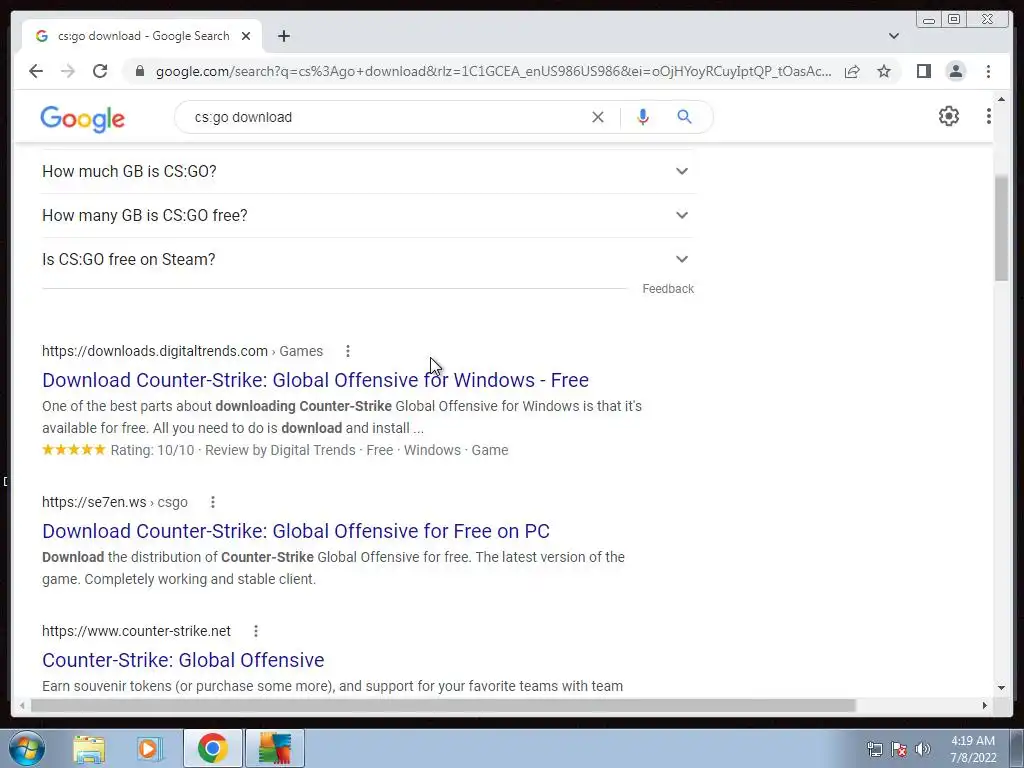This screenshot has height=768, width=1024.
Task: Open the Chrome side panel
Action: pos(923,71)
